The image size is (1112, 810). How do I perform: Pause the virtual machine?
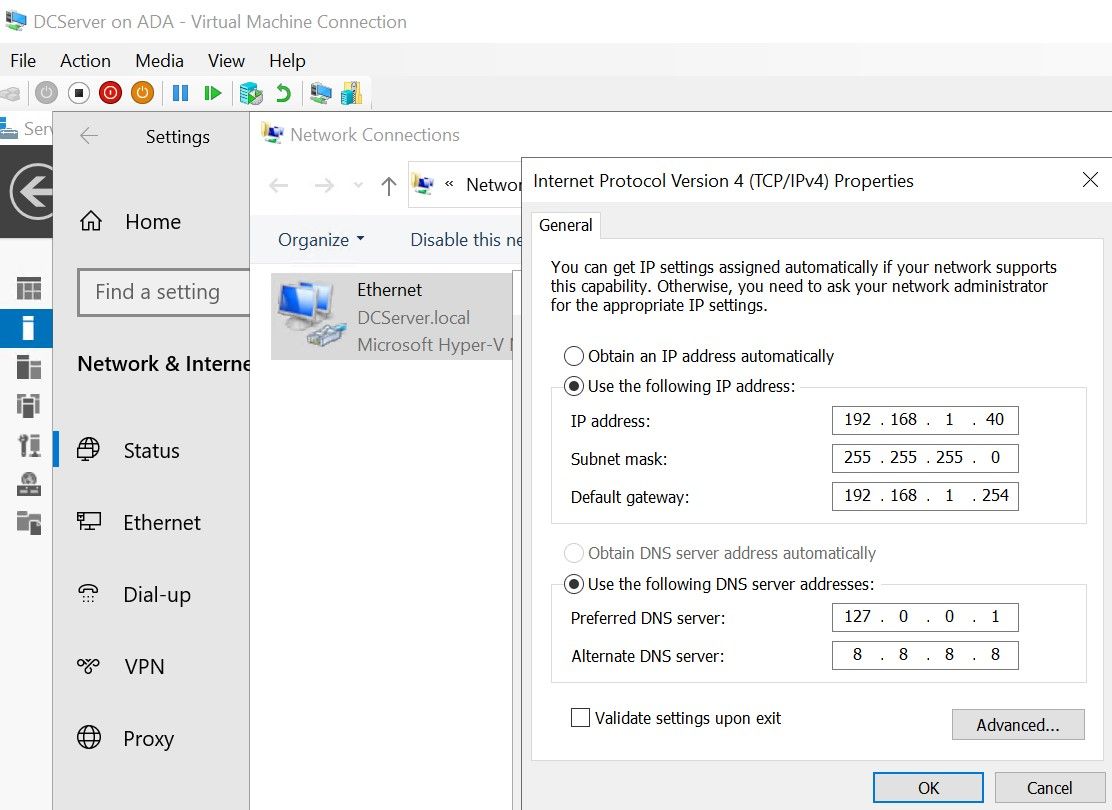pyautogui.click(x=182, y=92)
